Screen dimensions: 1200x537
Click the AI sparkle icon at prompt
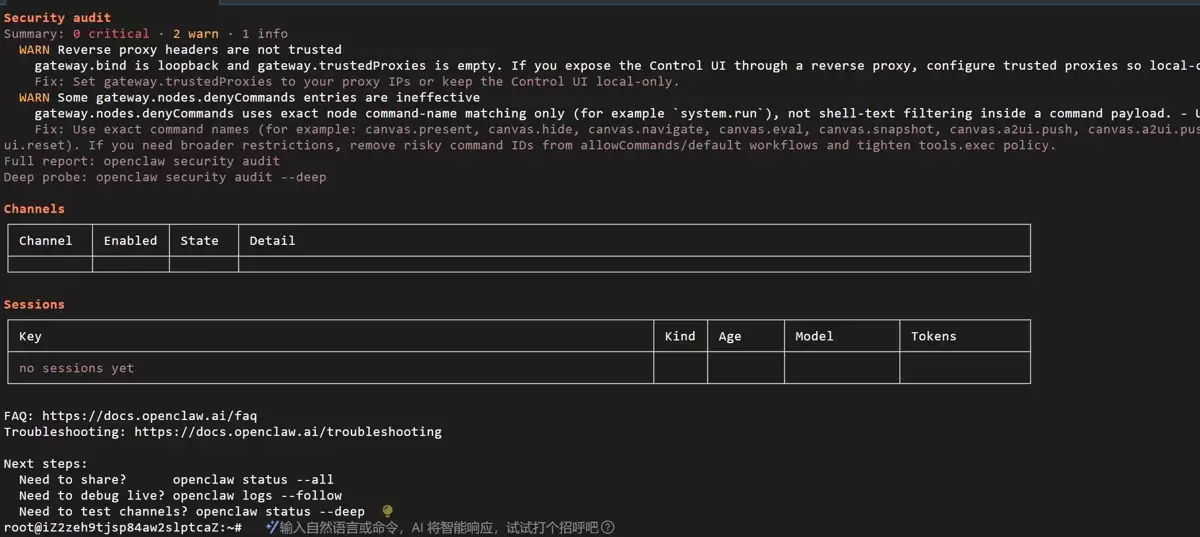pyautogui.click(x=271, y=527)
